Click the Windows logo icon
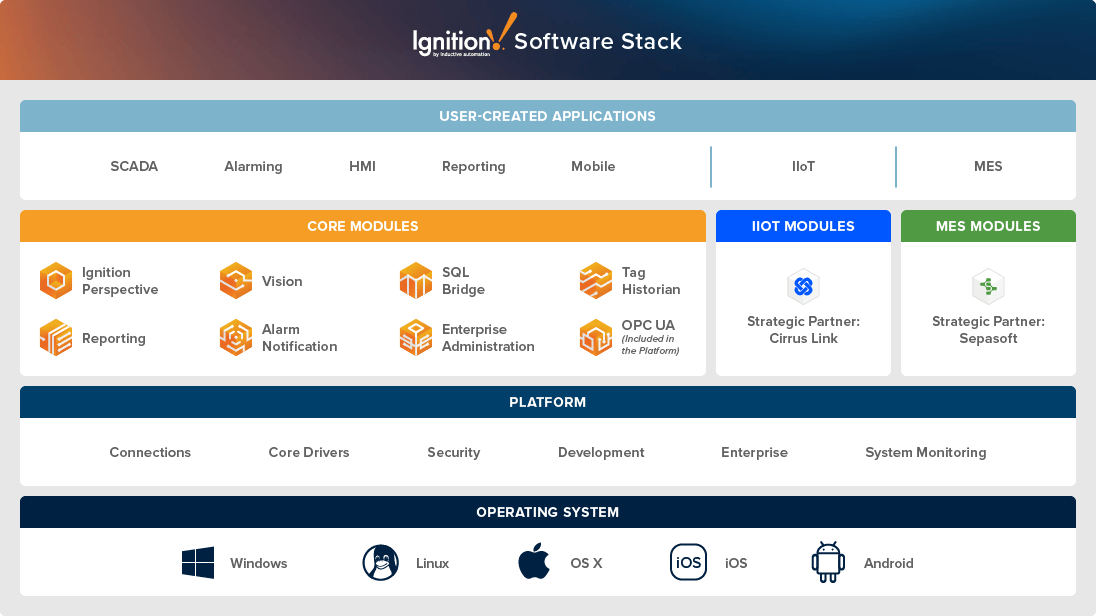The height and width of the screenshot is (616, 1096). coord(198,563)
